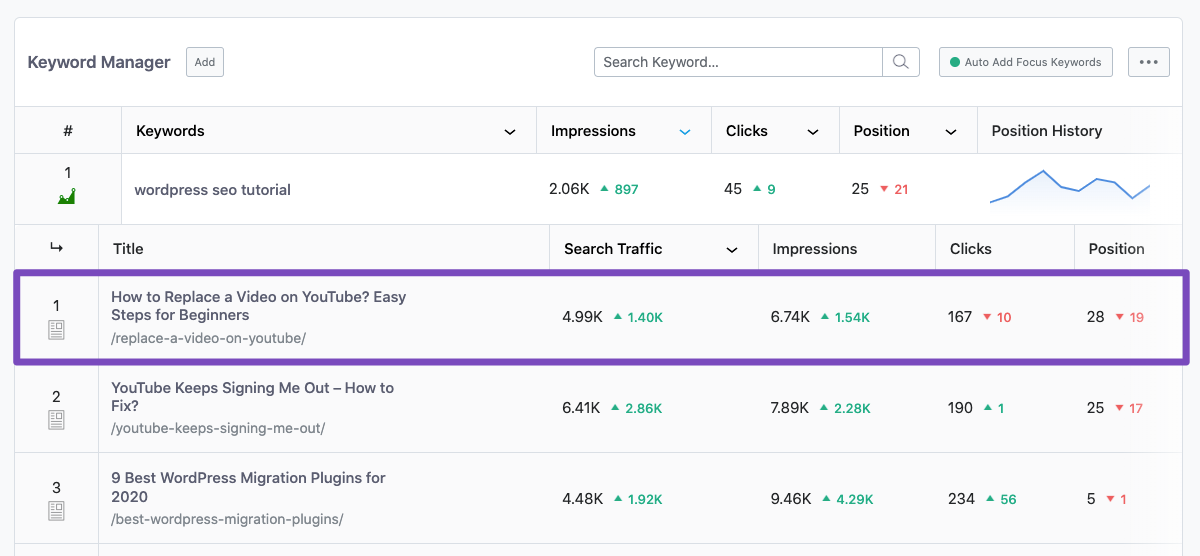The height and width of the screenshot is (556, 1200).
Task: Open the Position column sort dropdown
Action: coord(951,132)
